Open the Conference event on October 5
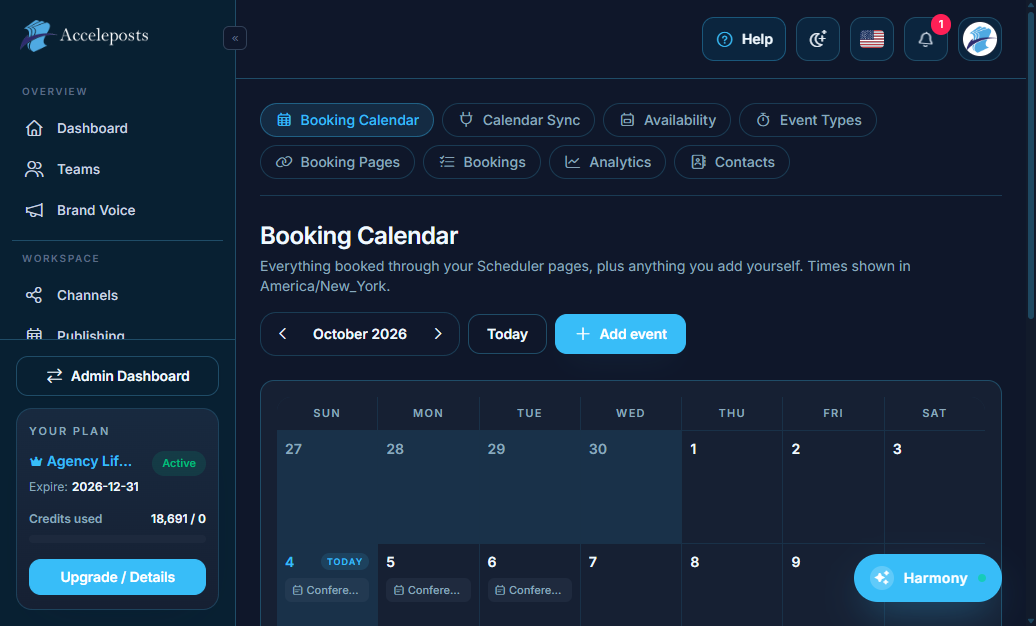 pyautogui.click(x=428, y=590)
